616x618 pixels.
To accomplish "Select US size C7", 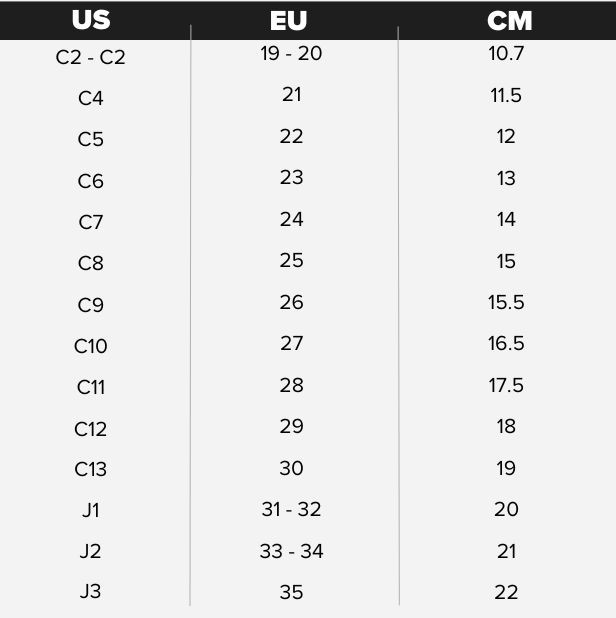I will point(91,222).
